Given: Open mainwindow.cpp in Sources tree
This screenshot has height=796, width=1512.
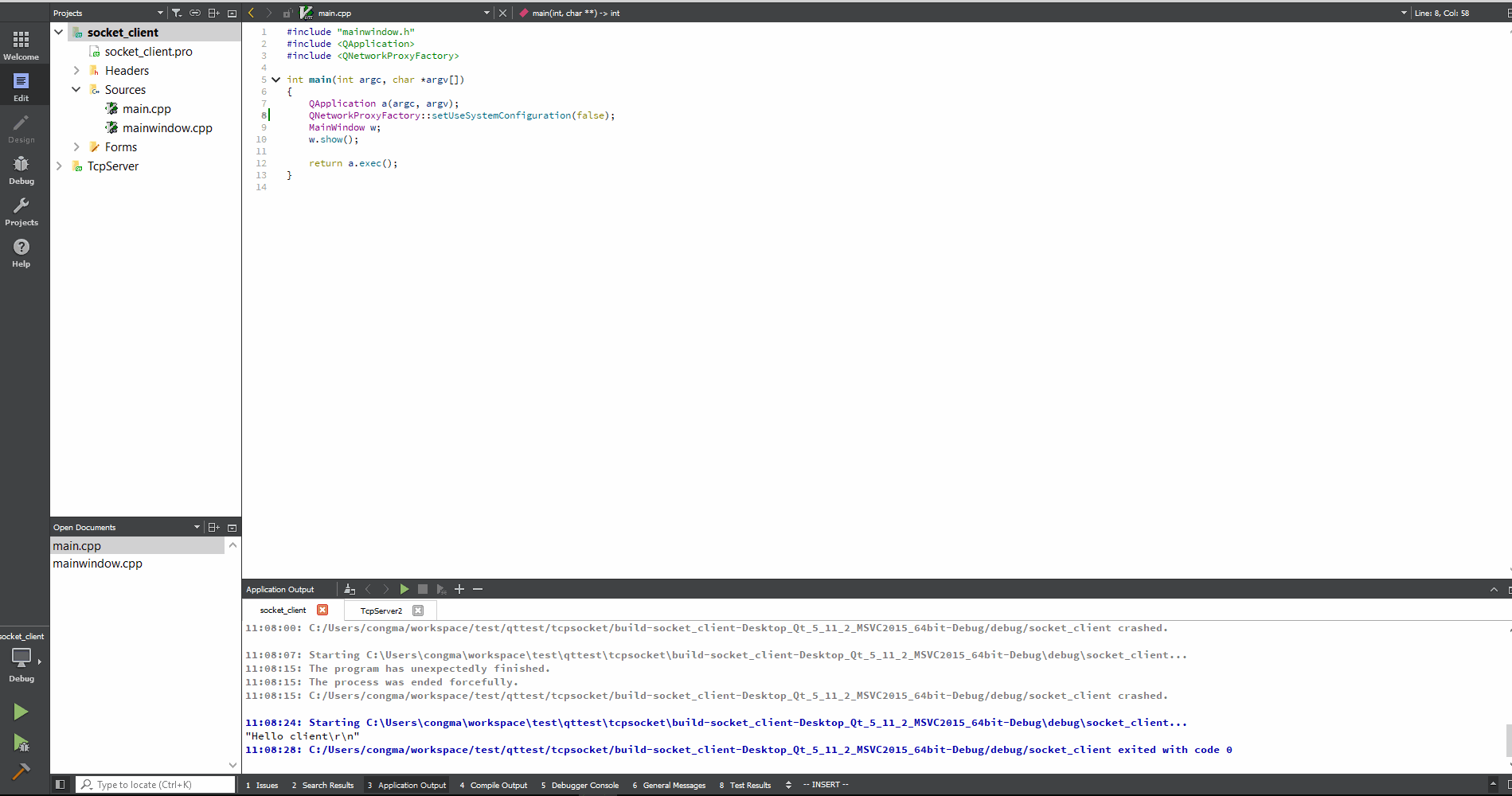Looking at the screenshot, I should 167,128.
